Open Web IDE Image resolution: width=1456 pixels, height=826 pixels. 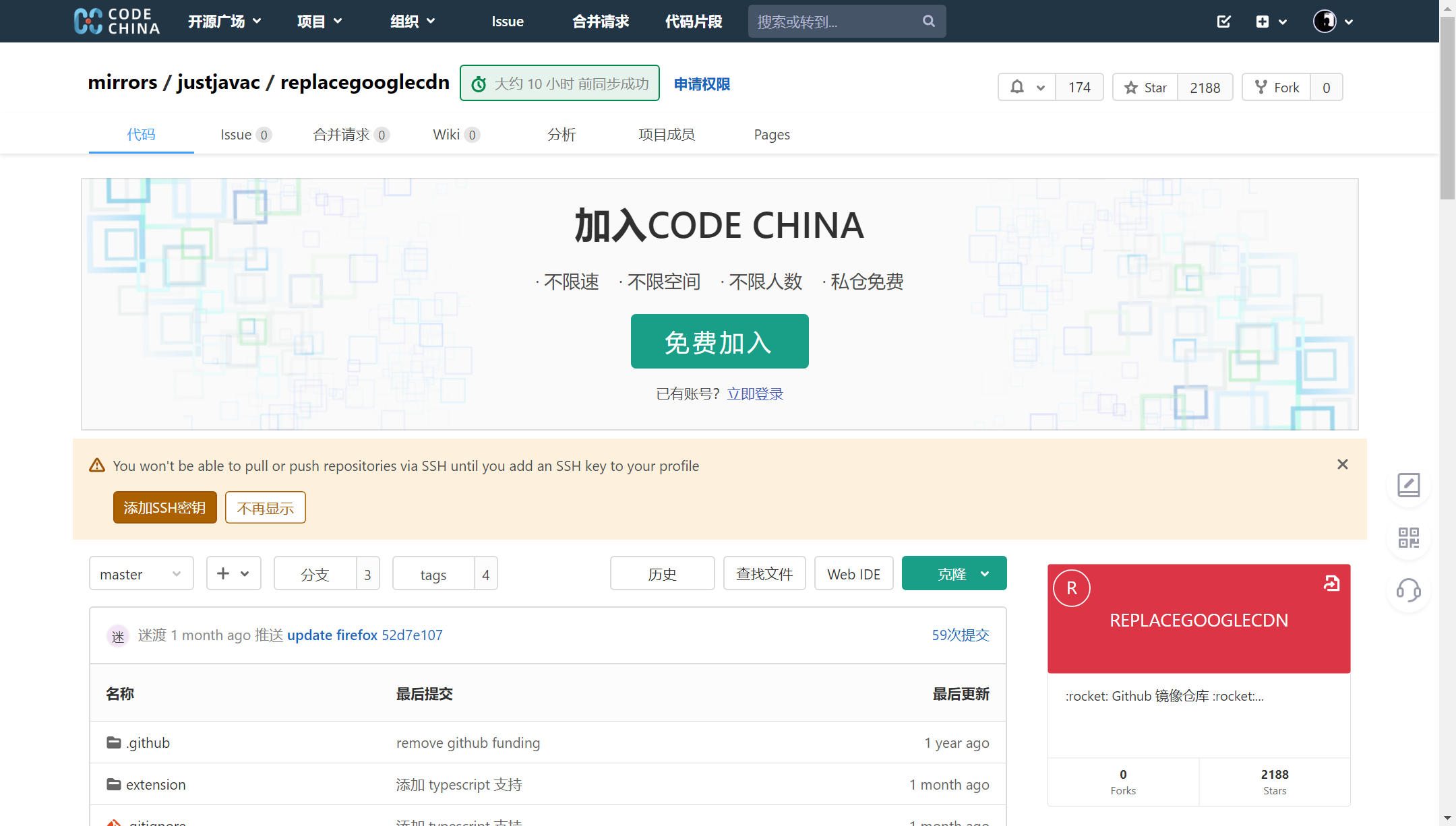pos(853,573)
